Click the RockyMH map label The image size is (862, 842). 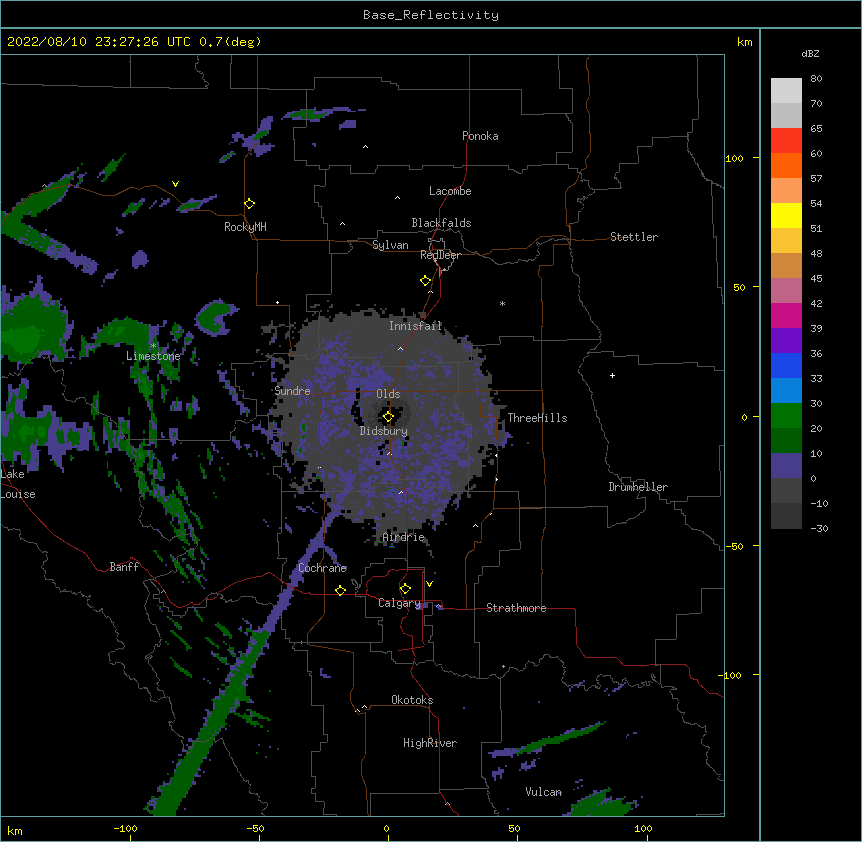pos(245,227)
